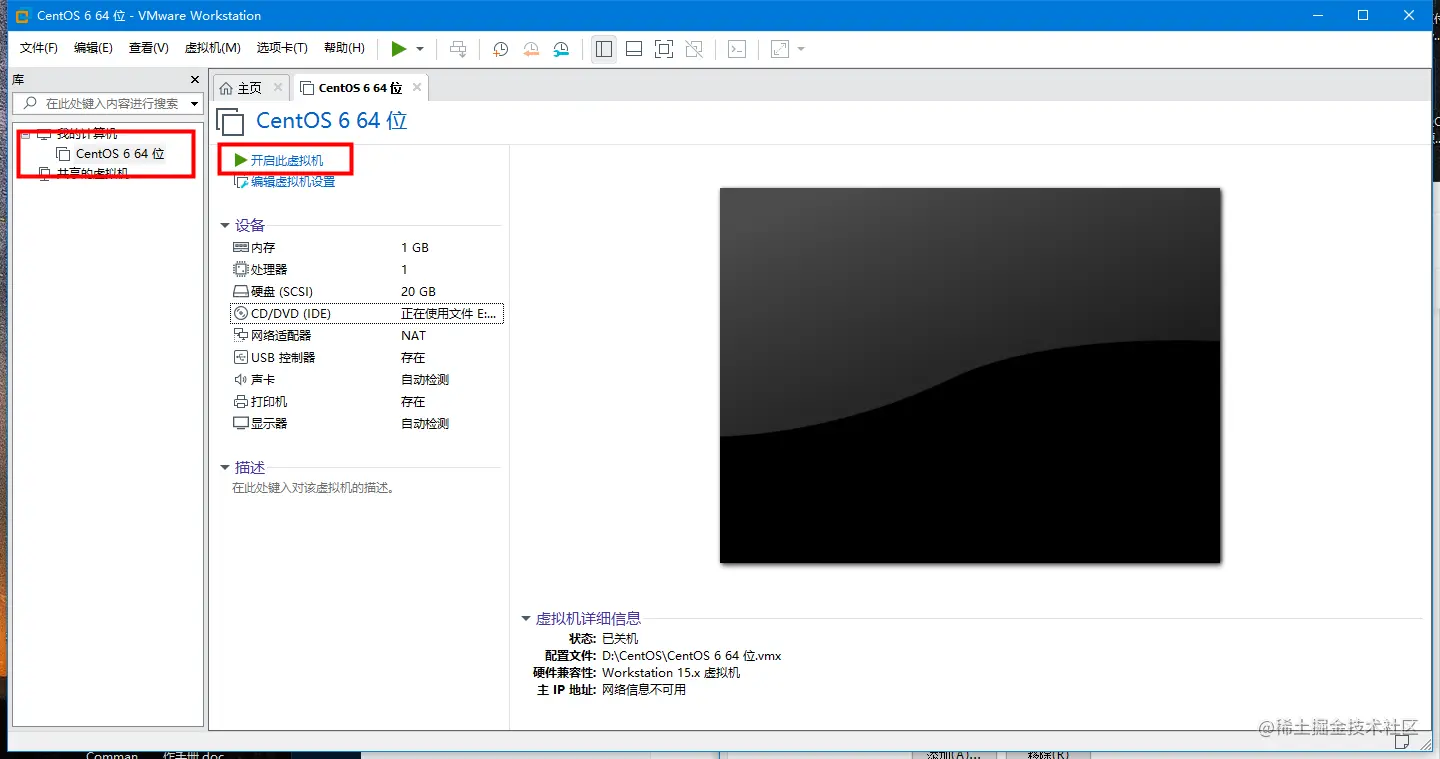Open the 选项卡(T) menu

283,48
